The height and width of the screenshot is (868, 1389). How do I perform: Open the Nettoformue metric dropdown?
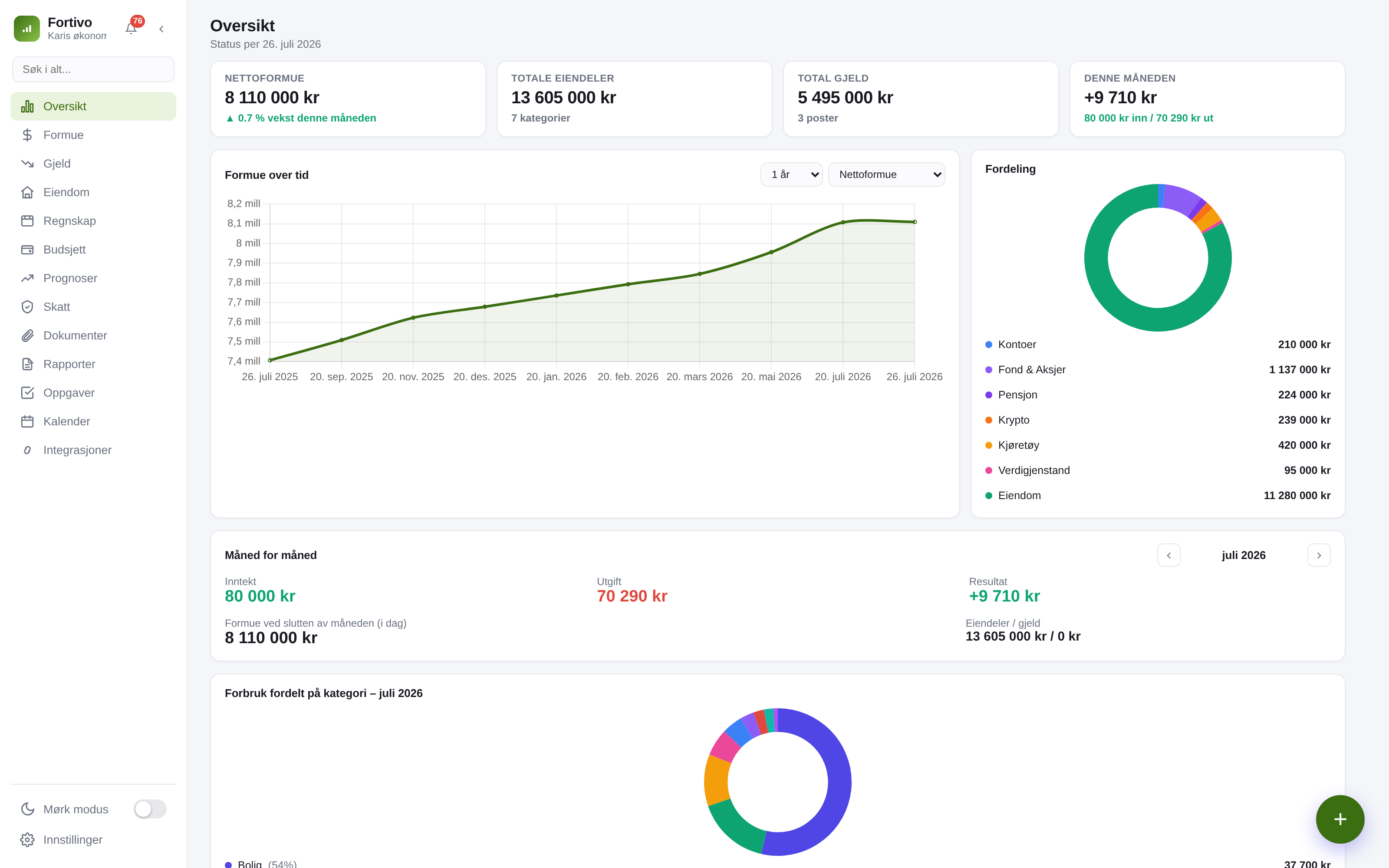click(x=886, y=174)
